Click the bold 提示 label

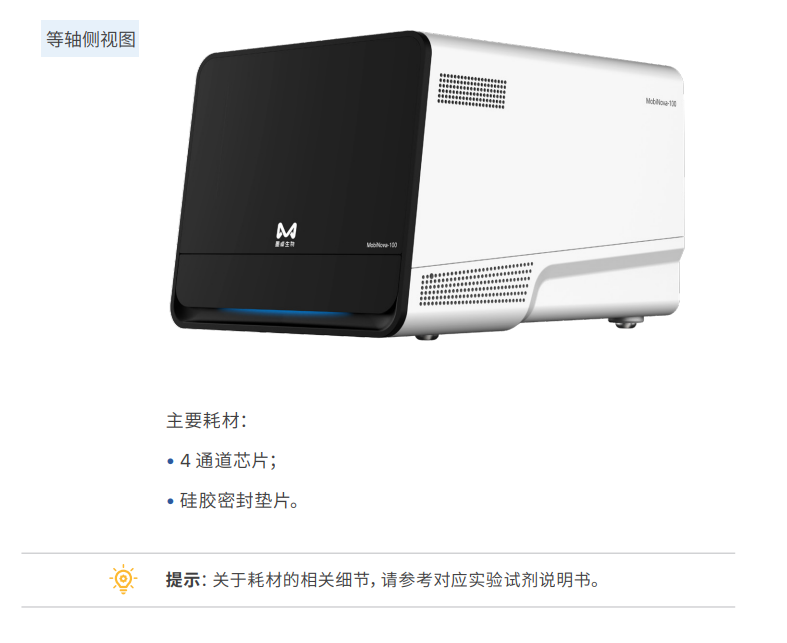coord(183,580)
